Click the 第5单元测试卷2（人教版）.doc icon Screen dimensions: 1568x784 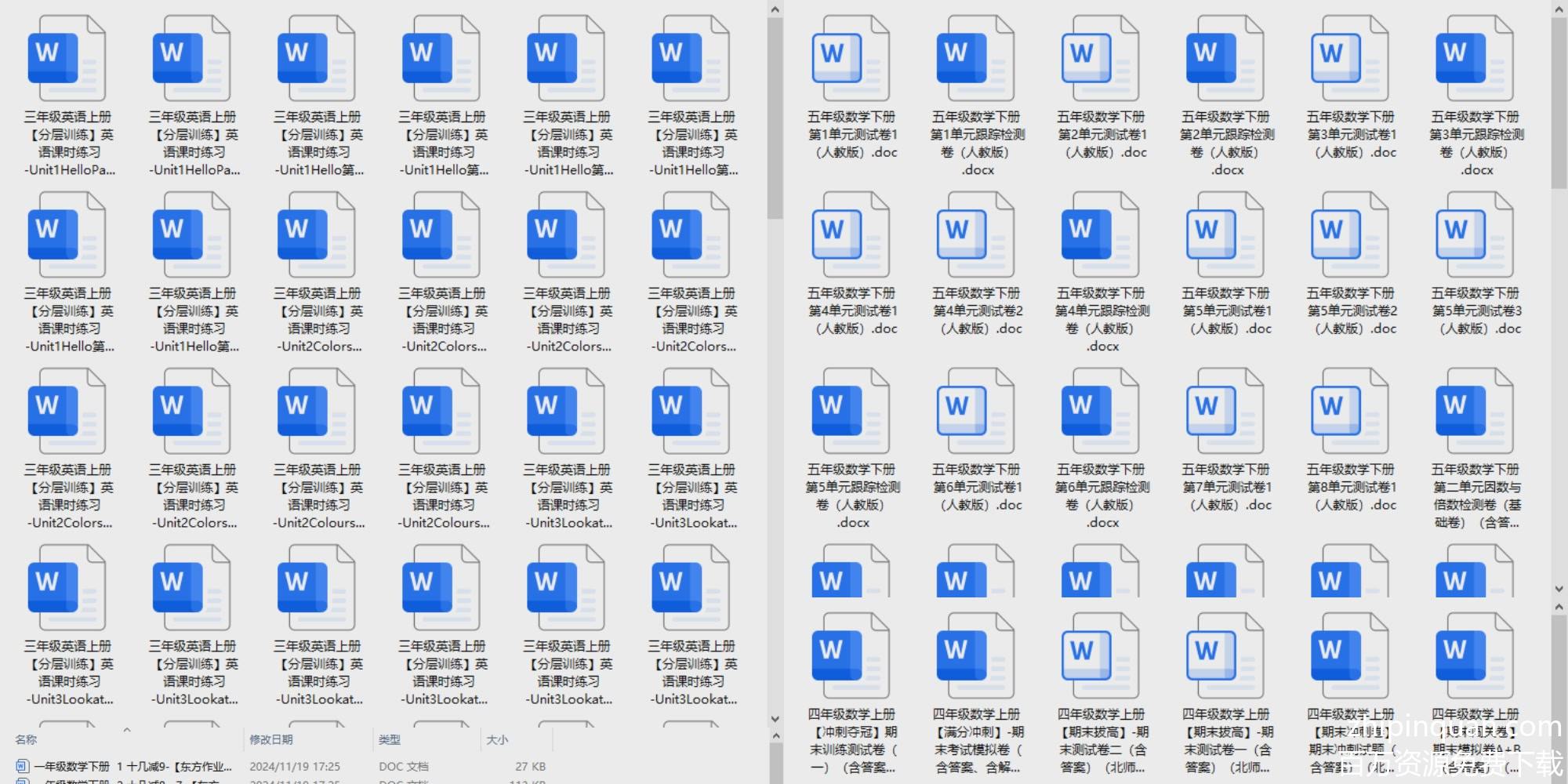[1350, 236]
